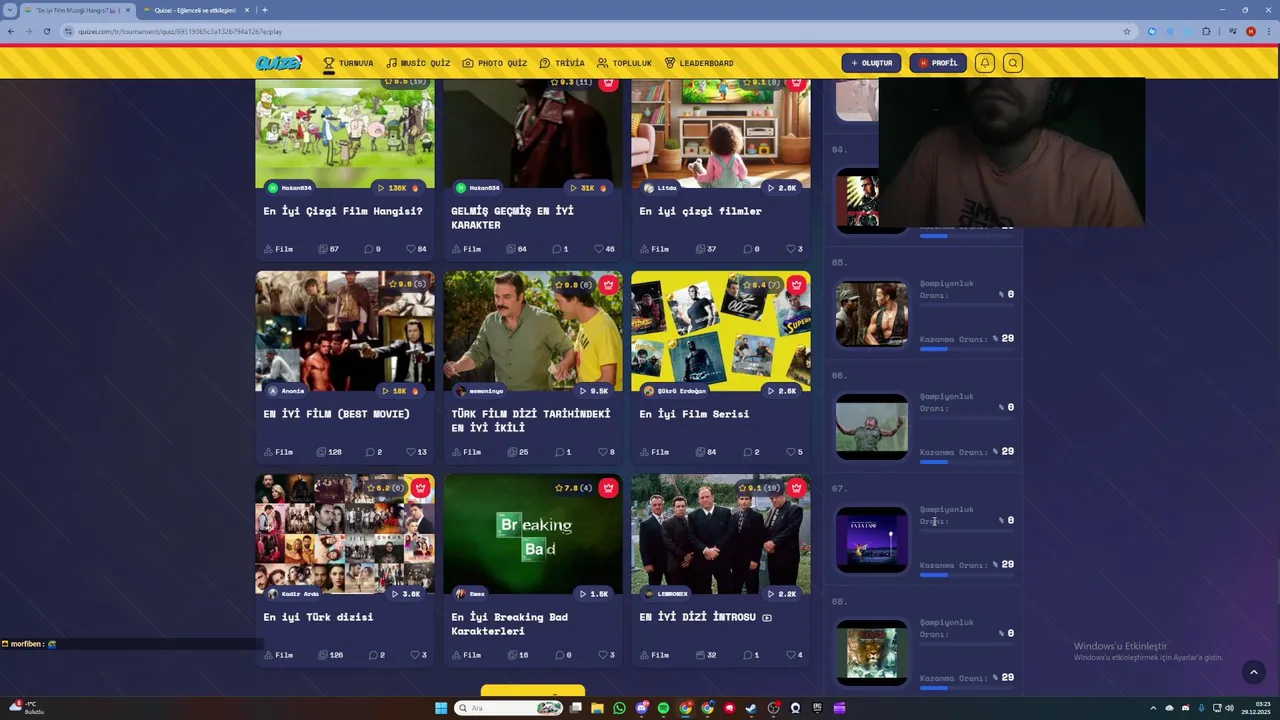This screenshot has width=1280, height=720.
Task: Click the Sopranos intro quiz thumbnail
Action: [x=721, y=534]
